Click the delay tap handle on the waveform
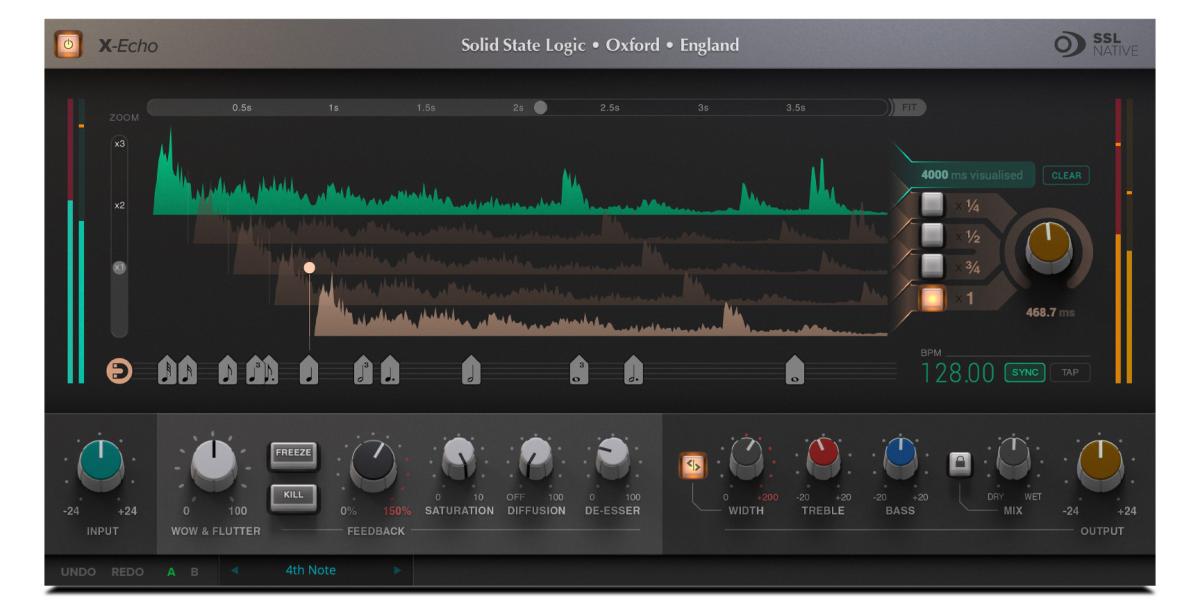The height and width of the screenshot is (607, 1200). coord(309,268)
